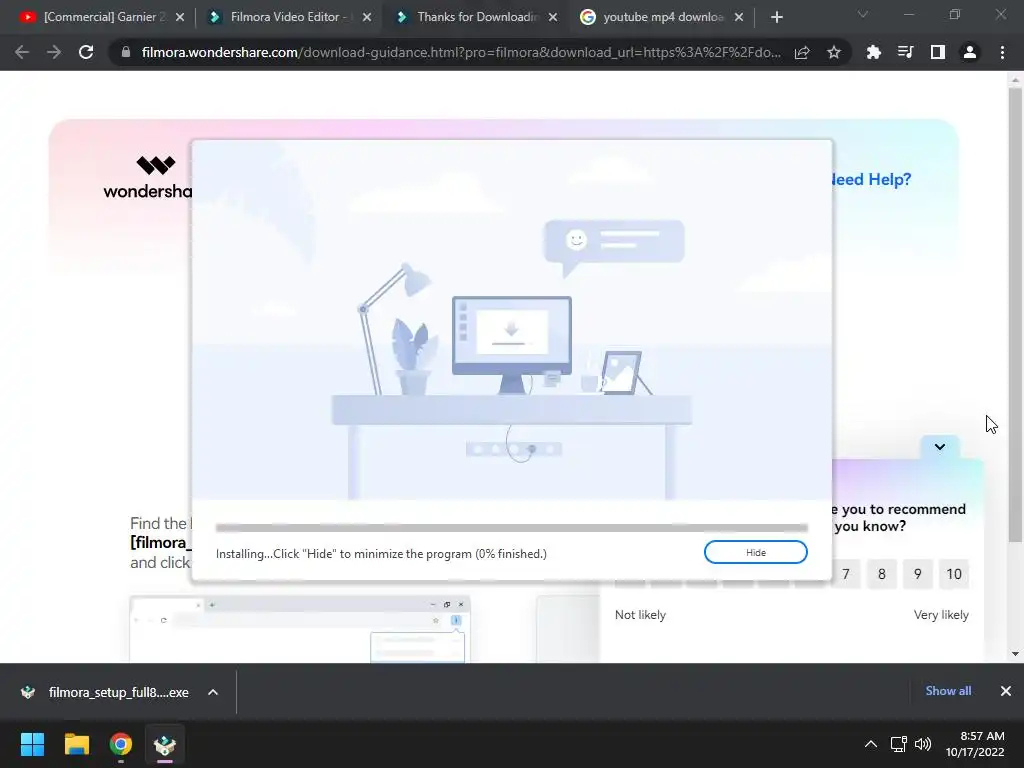This screenshot has height=768, width=1024.
Task: Bookmark this page with the star
Action: click(x=834, y=52)
